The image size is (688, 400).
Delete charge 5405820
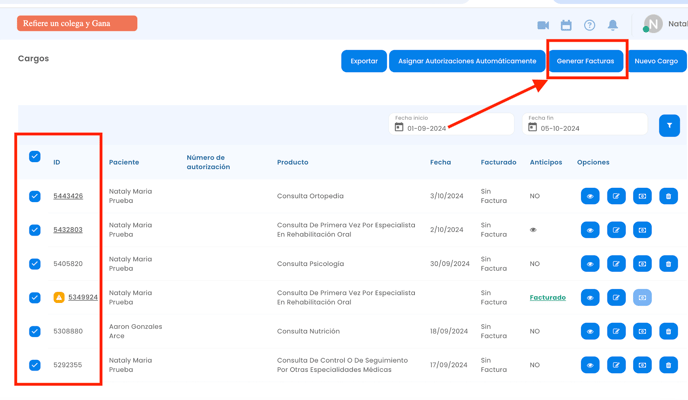point(668,264)
